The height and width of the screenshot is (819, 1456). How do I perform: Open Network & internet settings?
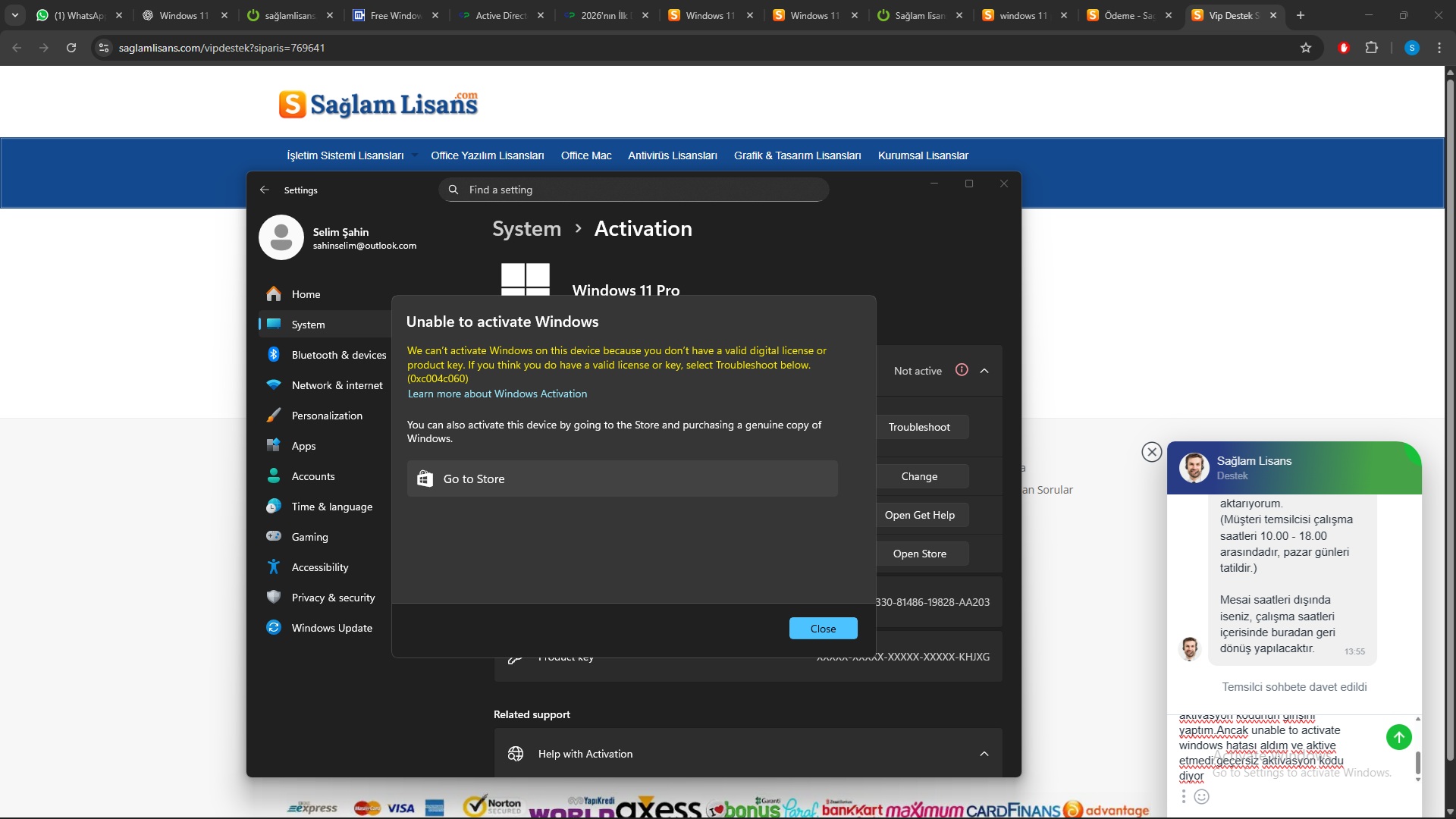(x=326, y=385)
